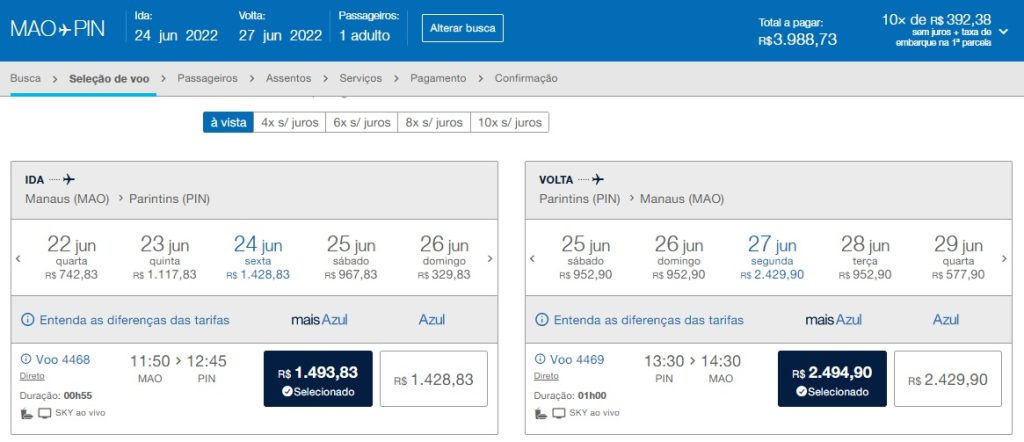Viewport: 1024px width, 442px height.
Task: Click the seat icon under flight 4468
Action: pos(26,412)
